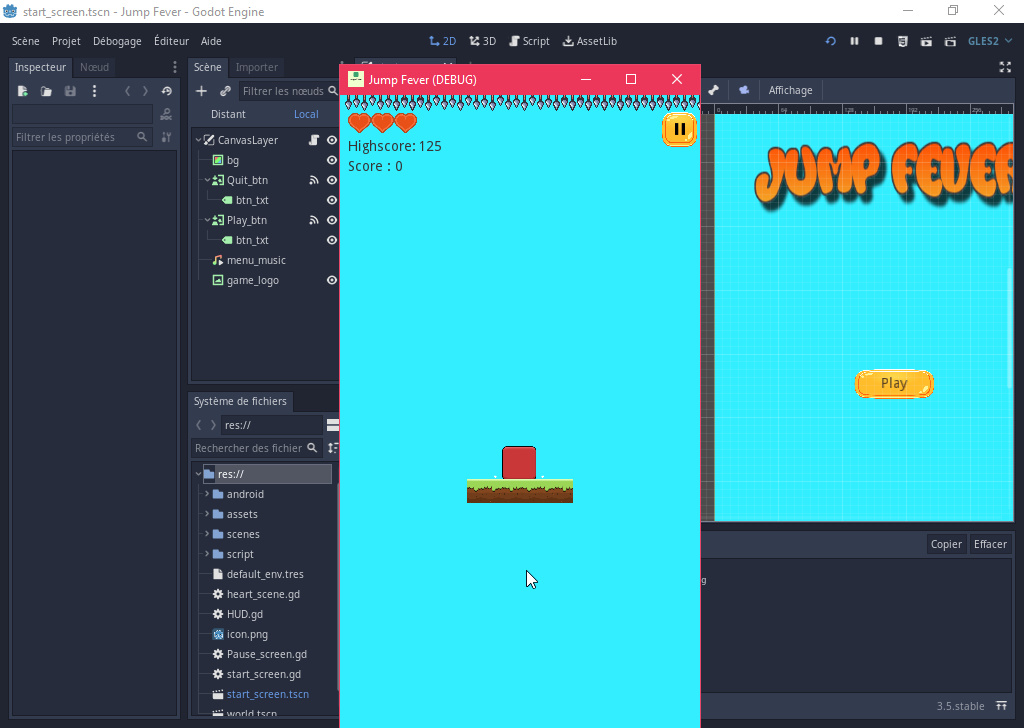Switch to the Nœud tab
The image size is (1024, 728).
(x=95, y=67)
